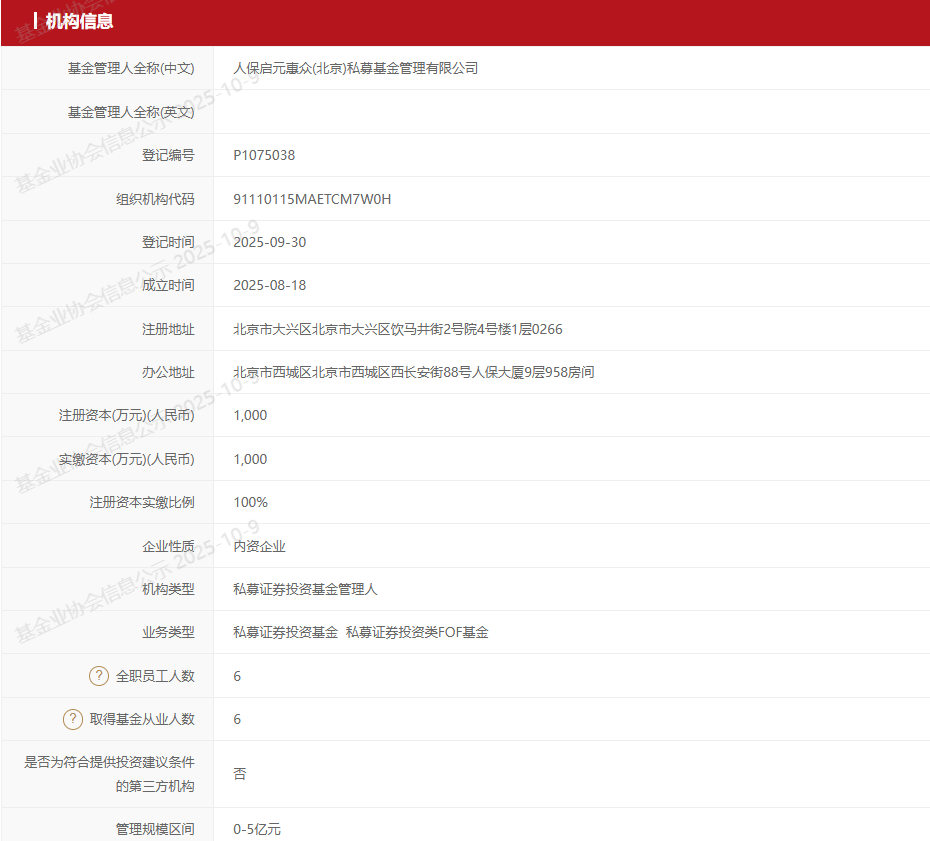Click organization code 91110115MAETCM7W0H
The width and height of the screenshot is (930, 841).
tap(312, 199)
